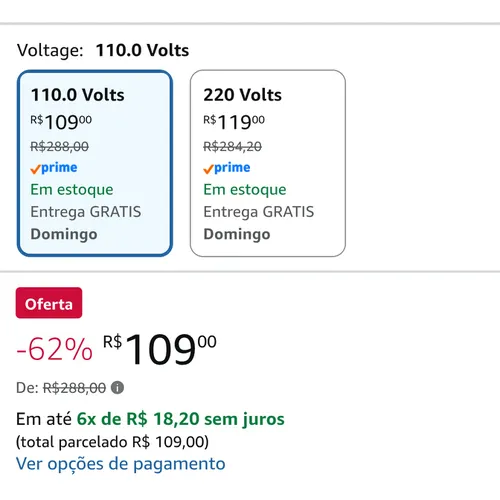The width and height of the screenshot is (500, 500).
Task: Tap the strikethrough R$288,00 in 110.0 Volts card
Action: 60,146
